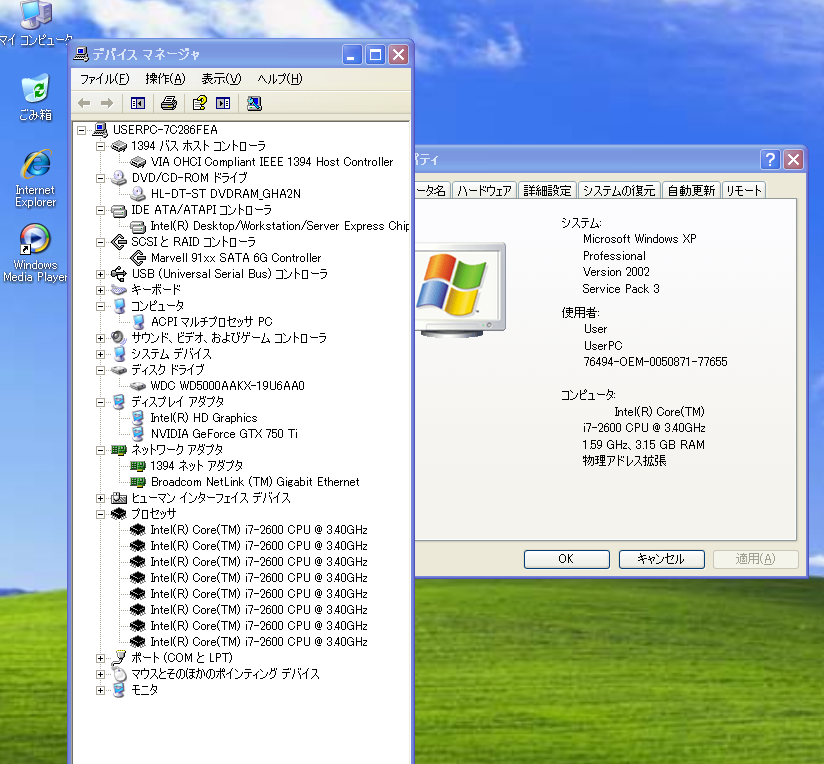824x764 pixels.
Task: Open the ファイル(F) menu
Action: tap(104, 79)
